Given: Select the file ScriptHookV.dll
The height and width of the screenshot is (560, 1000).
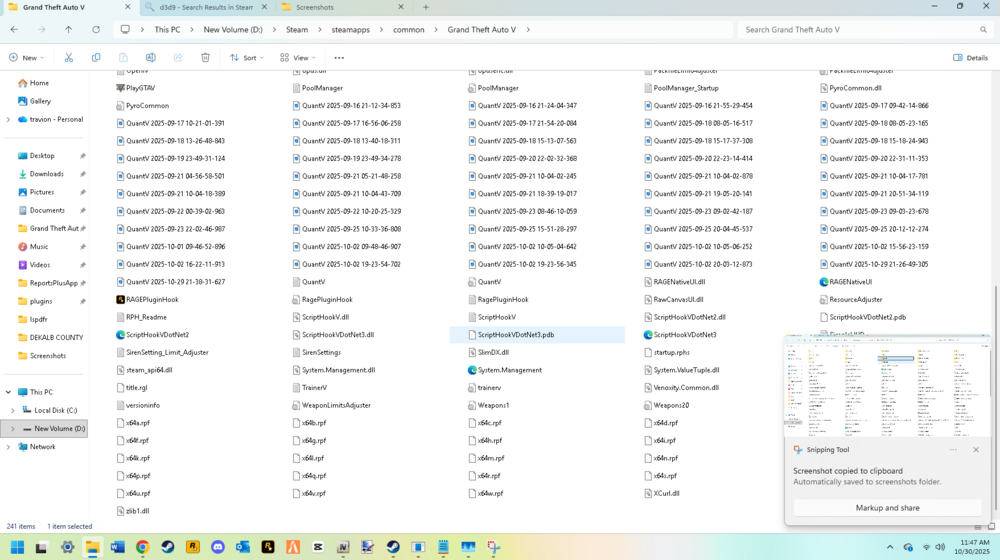Looking at the screenshot, I should pos(321,317).
